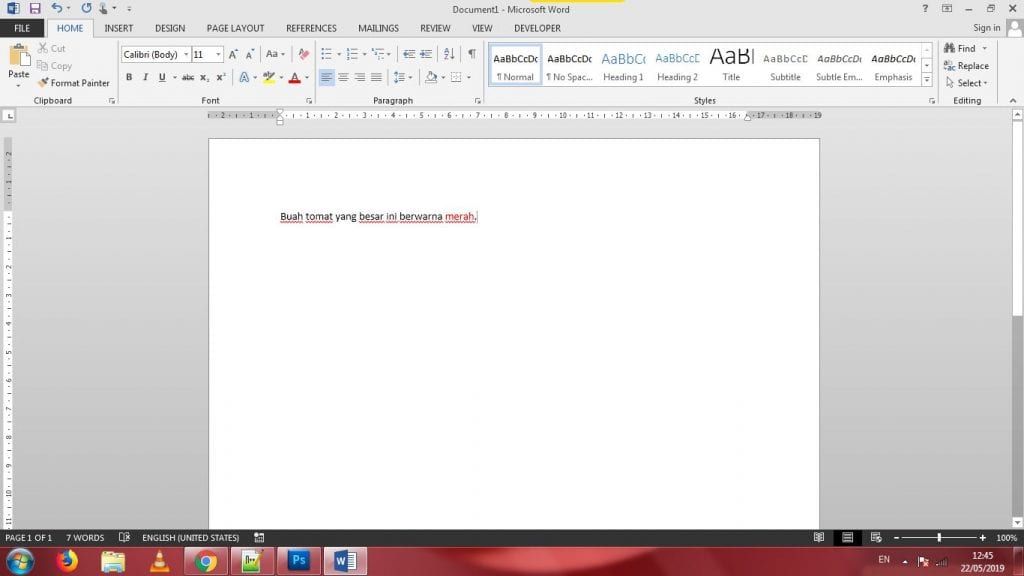Click the Format Painter tool
1024x576 pixels.
pos(74,83)
